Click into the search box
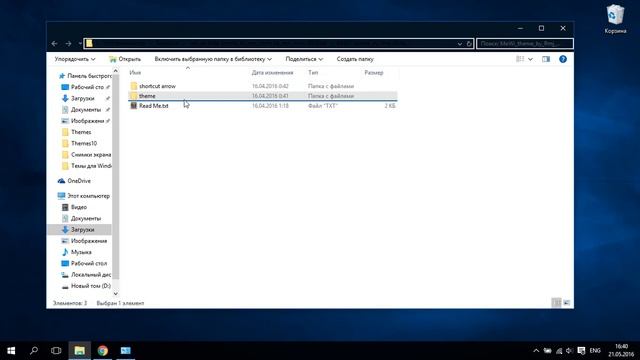This screenshot has height=360, width=640. tap(525, 44)
